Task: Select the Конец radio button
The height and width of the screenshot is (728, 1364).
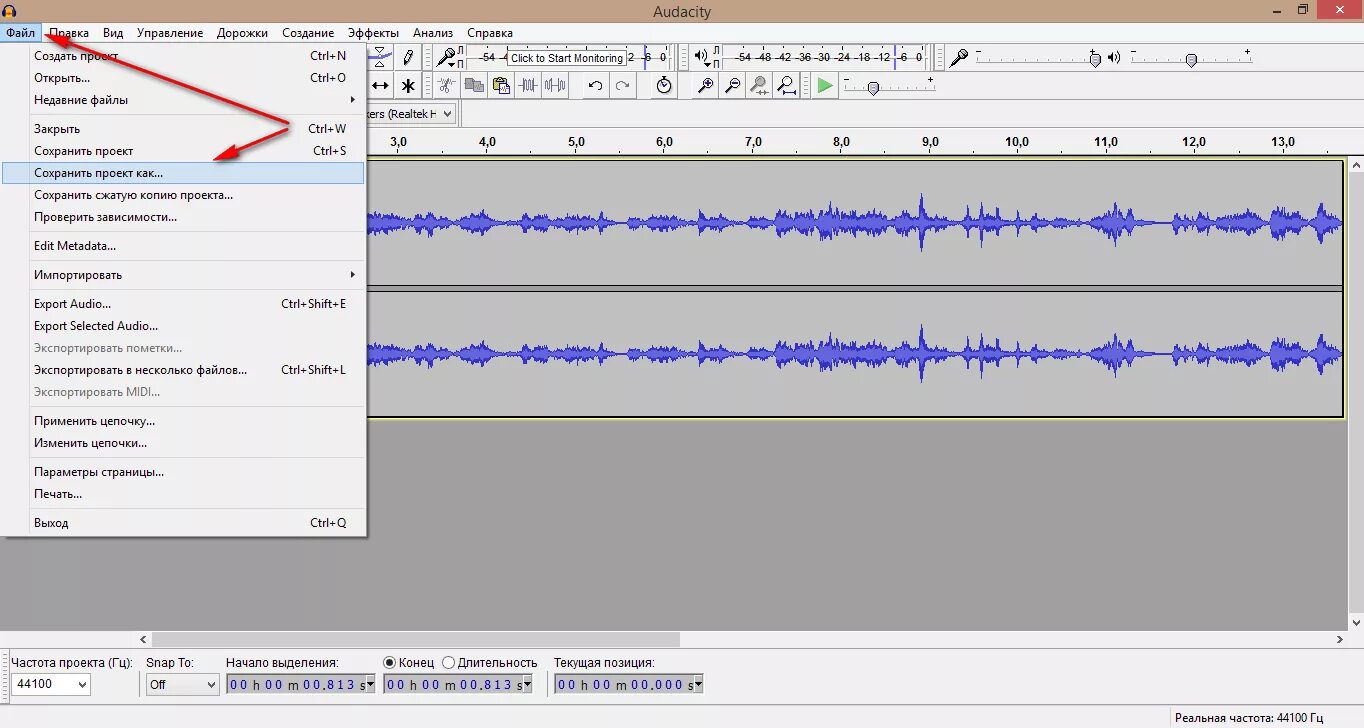Action: (390, 662)
